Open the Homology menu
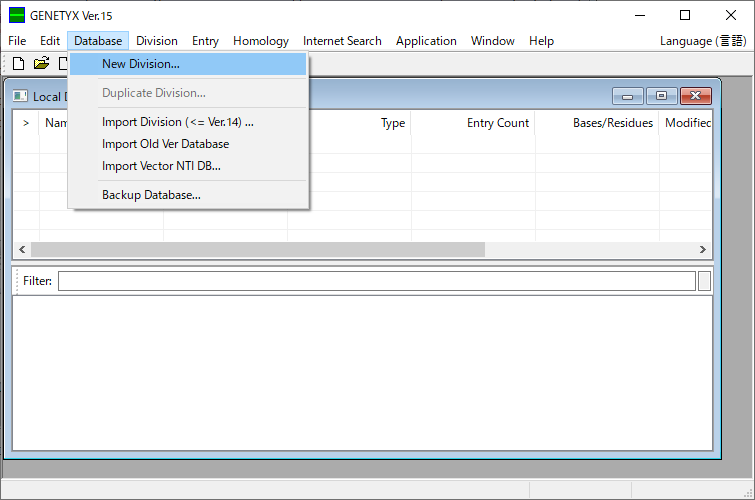 tap(261, 41)
